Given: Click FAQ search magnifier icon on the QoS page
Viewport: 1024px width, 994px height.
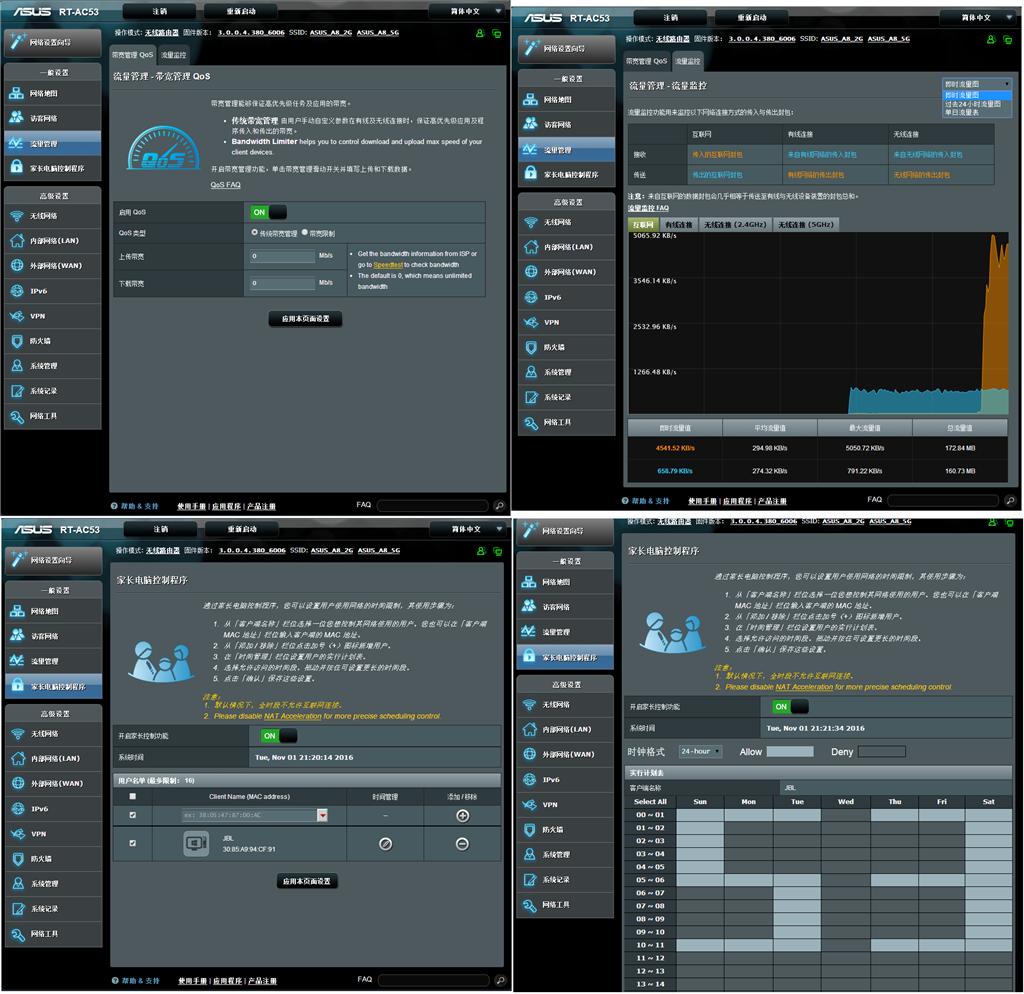Looking at the screenshot, I should tap(500, 505).
